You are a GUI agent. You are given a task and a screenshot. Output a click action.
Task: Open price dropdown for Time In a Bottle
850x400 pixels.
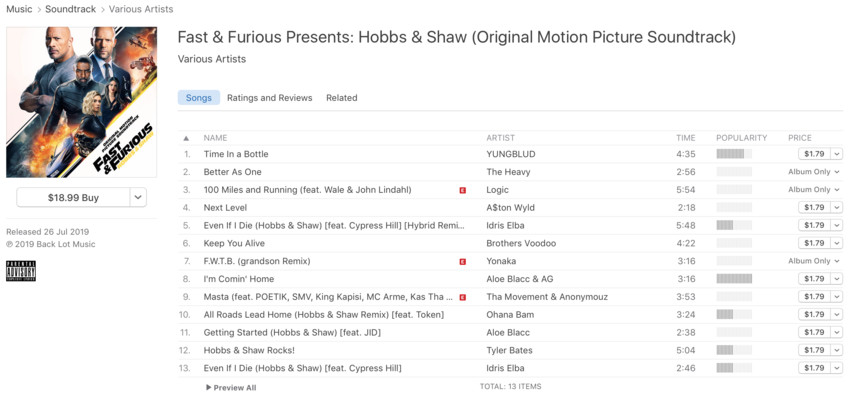coord(836,154)
